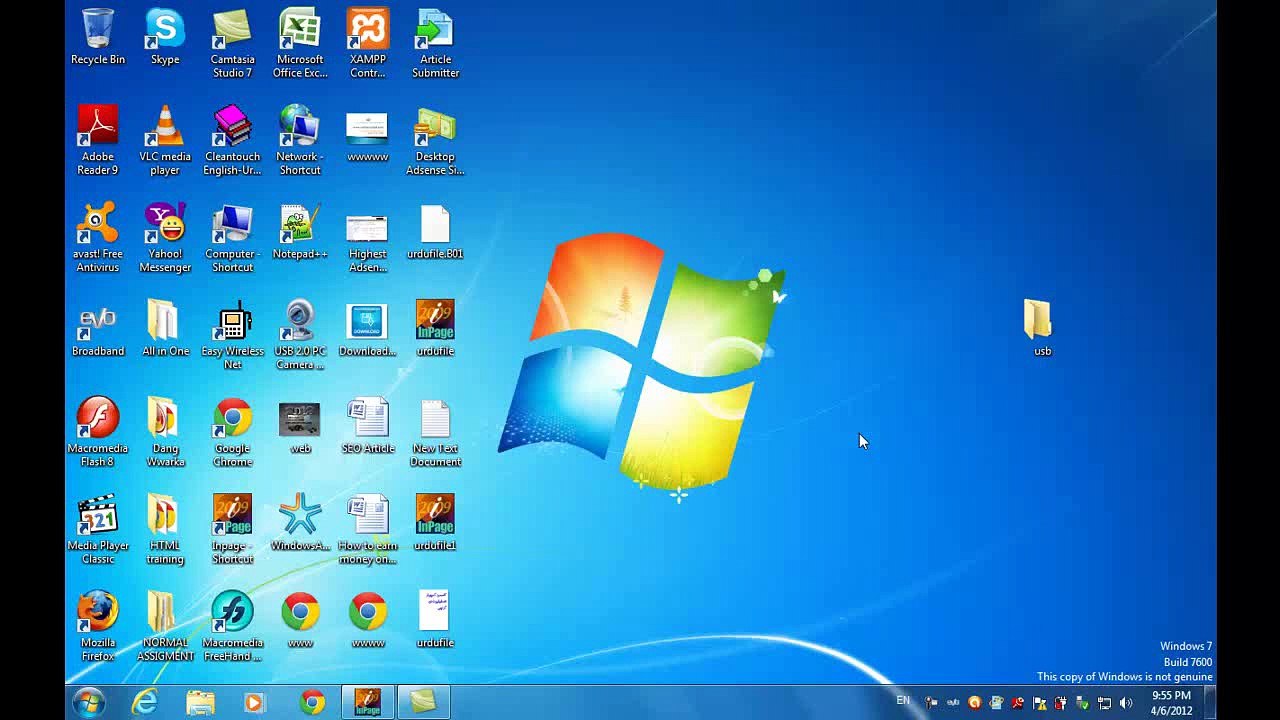Click the Download file icon on desktop
This screenshot has height=720, width=1280.
point(367,329)
